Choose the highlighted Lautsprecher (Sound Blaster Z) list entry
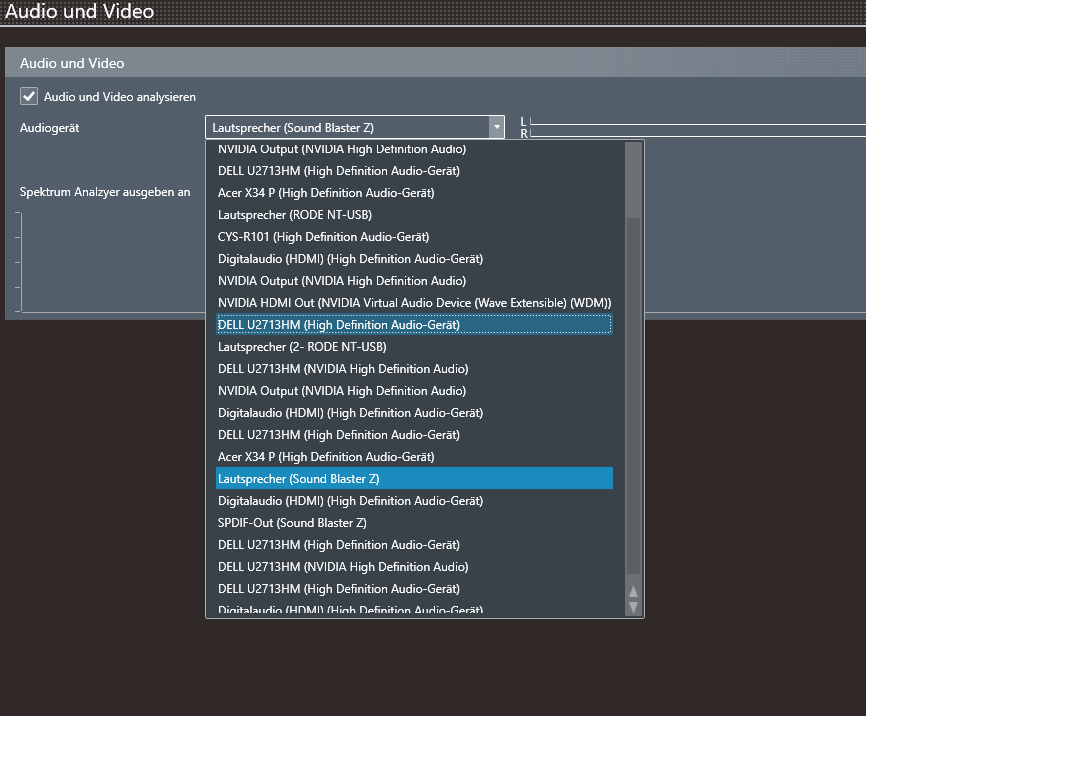The width and height of the screenshot is (1089, 758). pyautogui.click(x=414, y=479)
